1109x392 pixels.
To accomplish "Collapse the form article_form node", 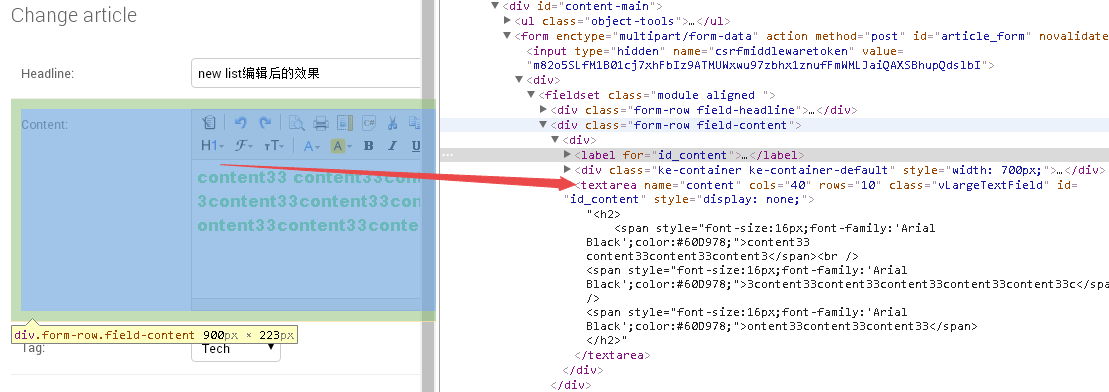I will point(507,35).
